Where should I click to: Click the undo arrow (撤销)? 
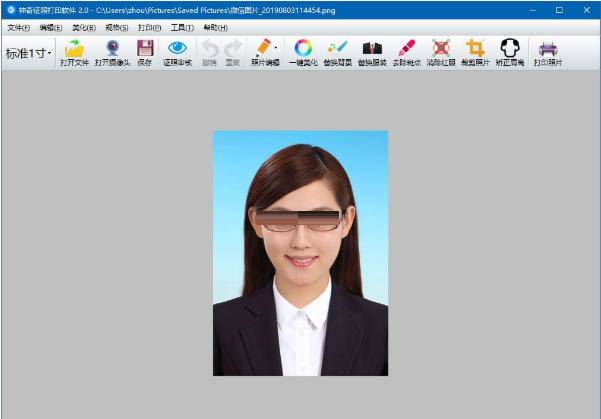coord(209,50)
